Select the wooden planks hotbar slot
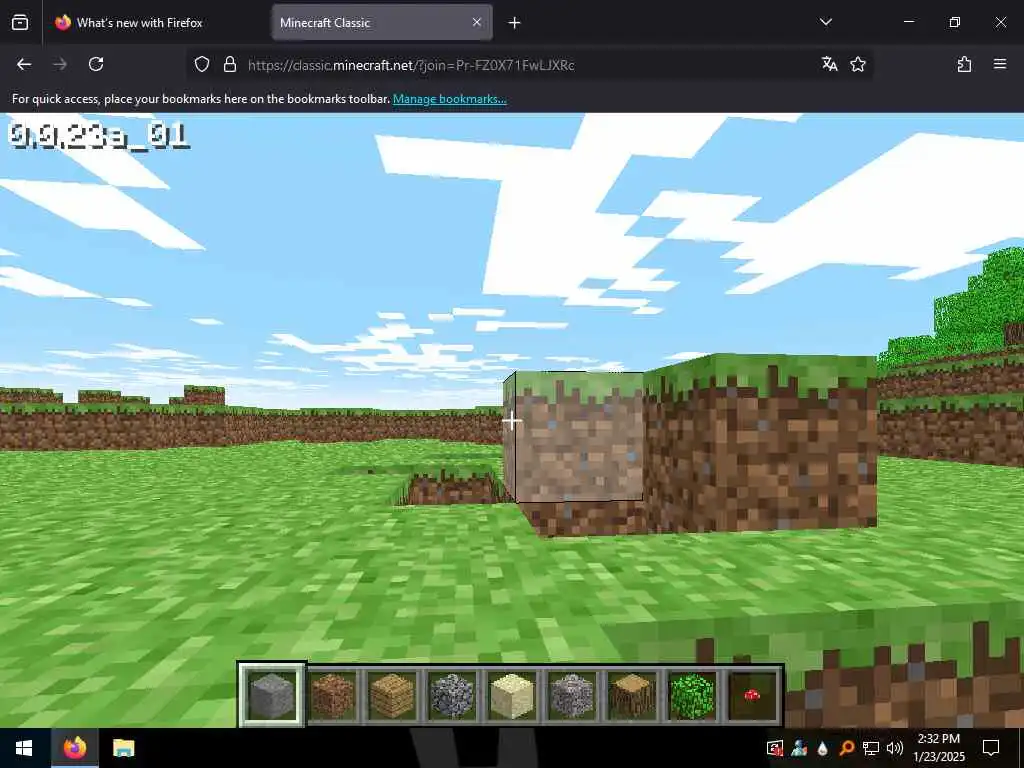The image size is (1024, 768). (x=392, y=696)
